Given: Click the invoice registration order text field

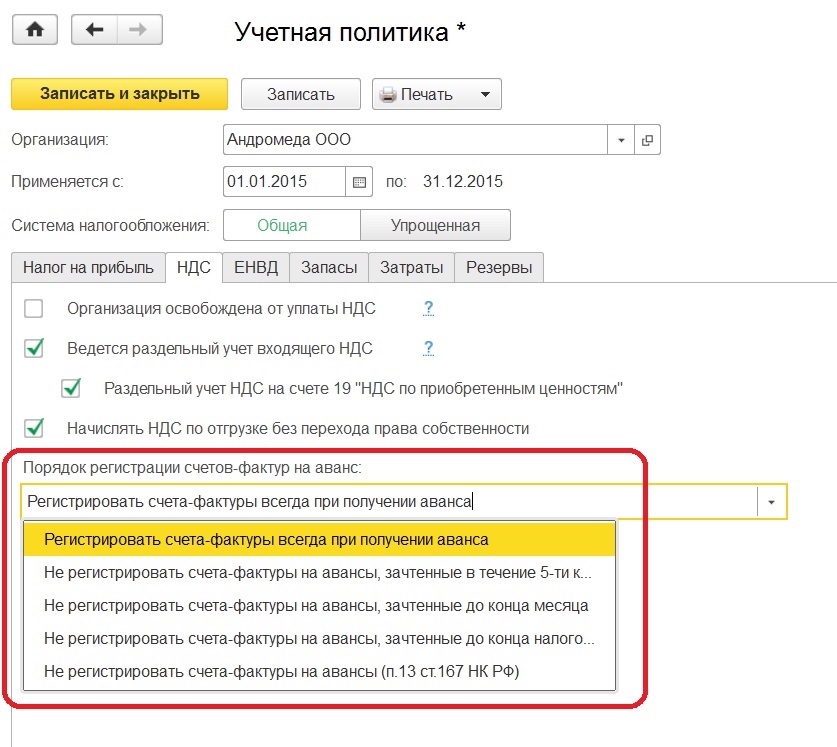Looking at the screenshot, I should click(x=390, y=502).
